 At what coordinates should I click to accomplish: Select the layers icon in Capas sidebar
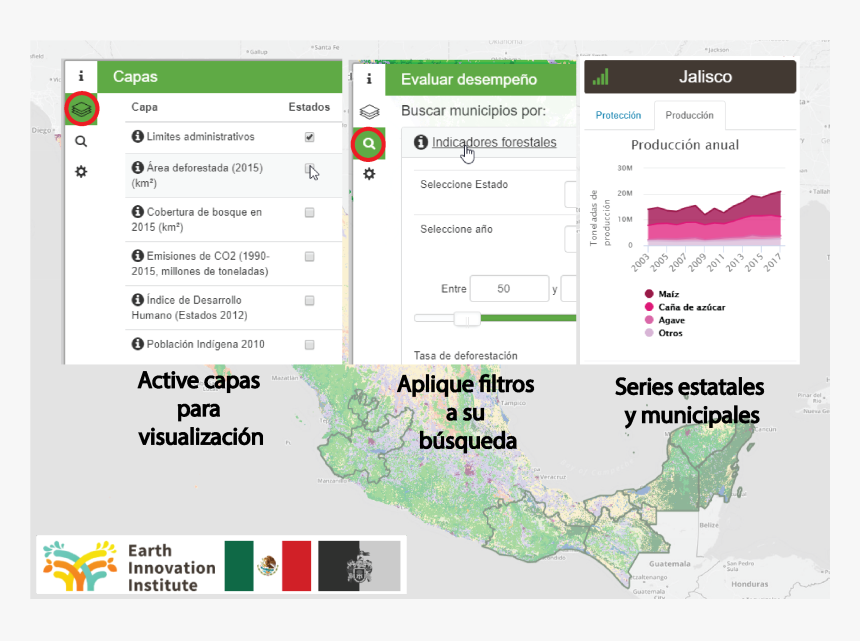point(81,109)
